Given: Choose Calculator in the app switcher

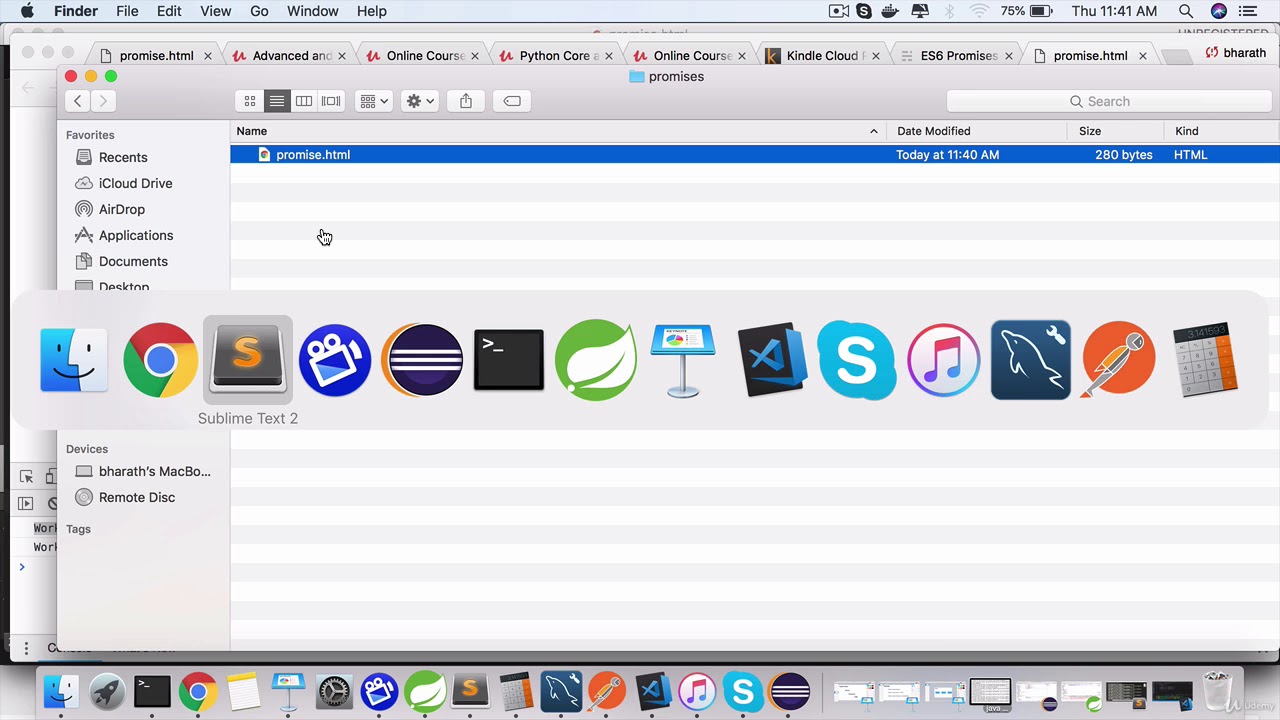Looking at the screenshot, I should (x=1205, y=359).
